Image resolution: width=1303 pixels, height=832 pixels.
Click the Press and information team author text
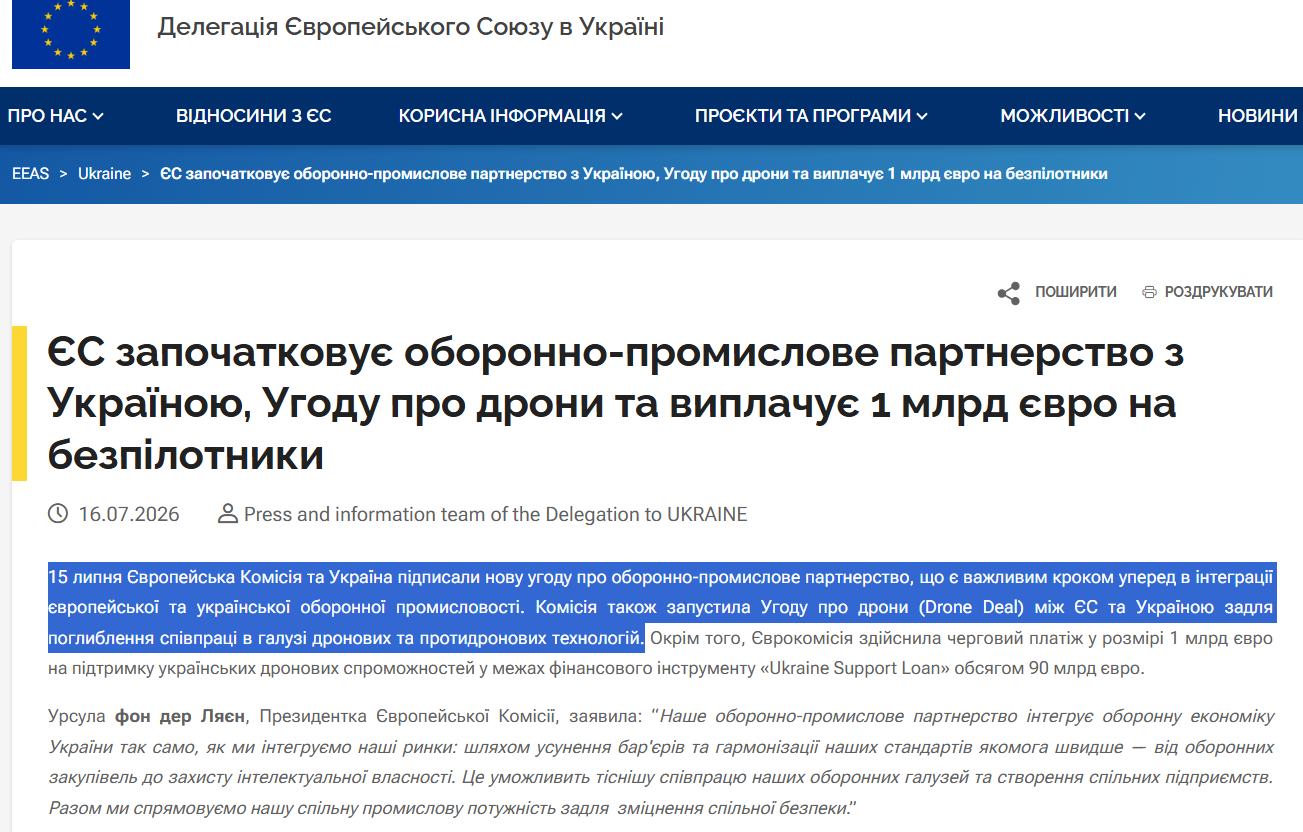496,514
